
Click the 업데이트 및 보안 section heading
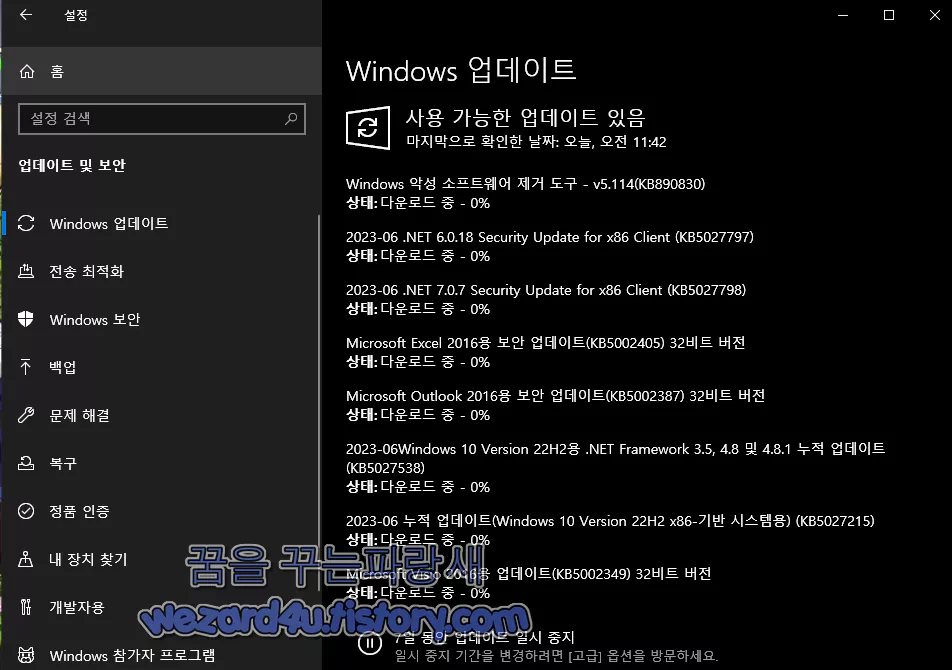72,165
